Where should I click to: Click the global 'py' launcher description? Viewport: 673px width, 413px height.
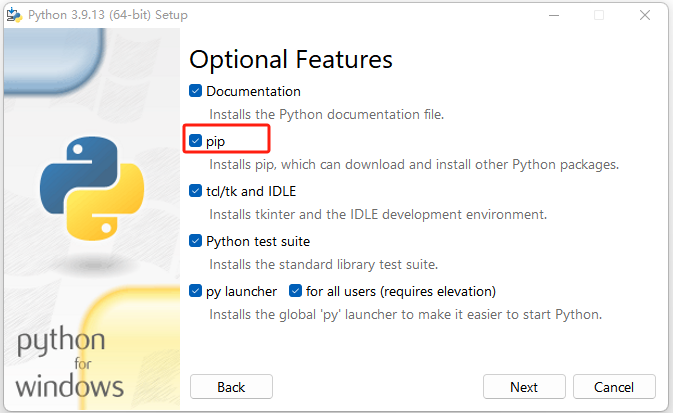[x=405, y=314]
